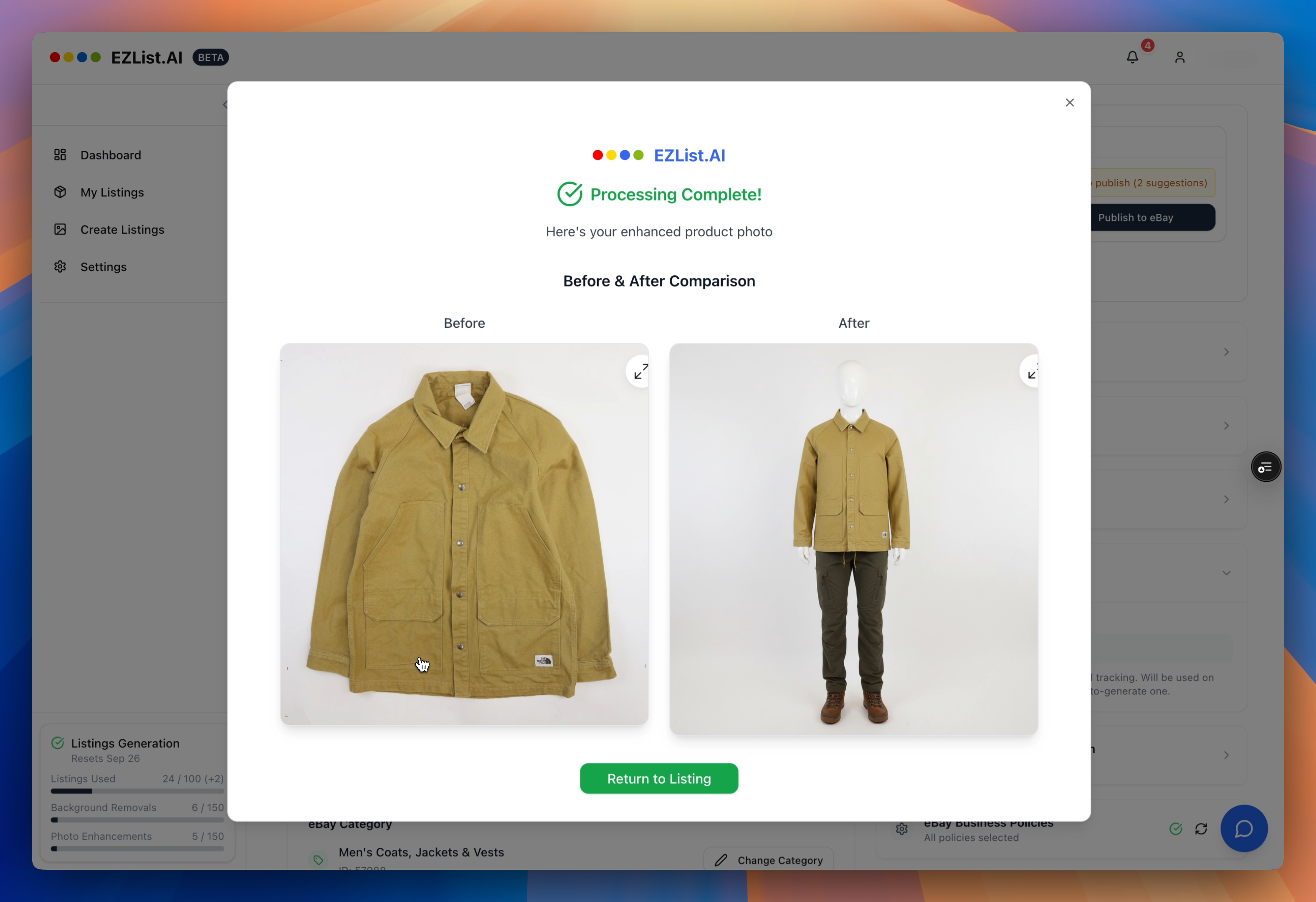The height and width of the screenshot is (902, 1316).
Task: Open Create Listings page
Action: (122, 230)
